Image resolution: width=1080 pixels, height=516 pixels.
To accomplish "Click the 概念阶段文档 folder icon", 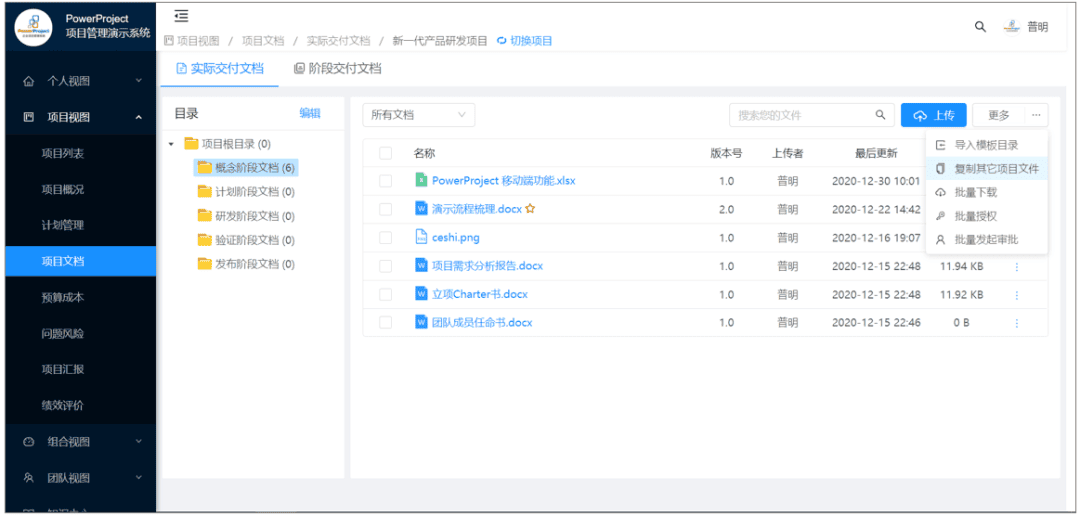I will point(204,167).
